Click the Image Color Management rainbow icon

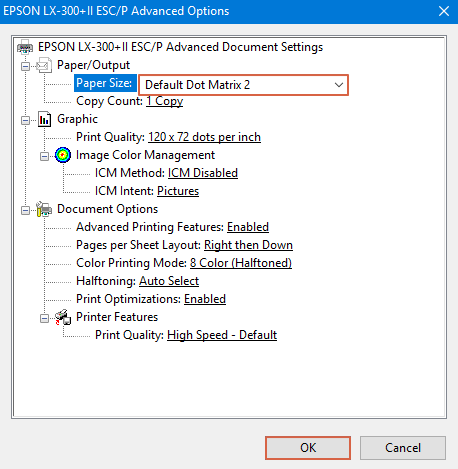tap(63, 155)
